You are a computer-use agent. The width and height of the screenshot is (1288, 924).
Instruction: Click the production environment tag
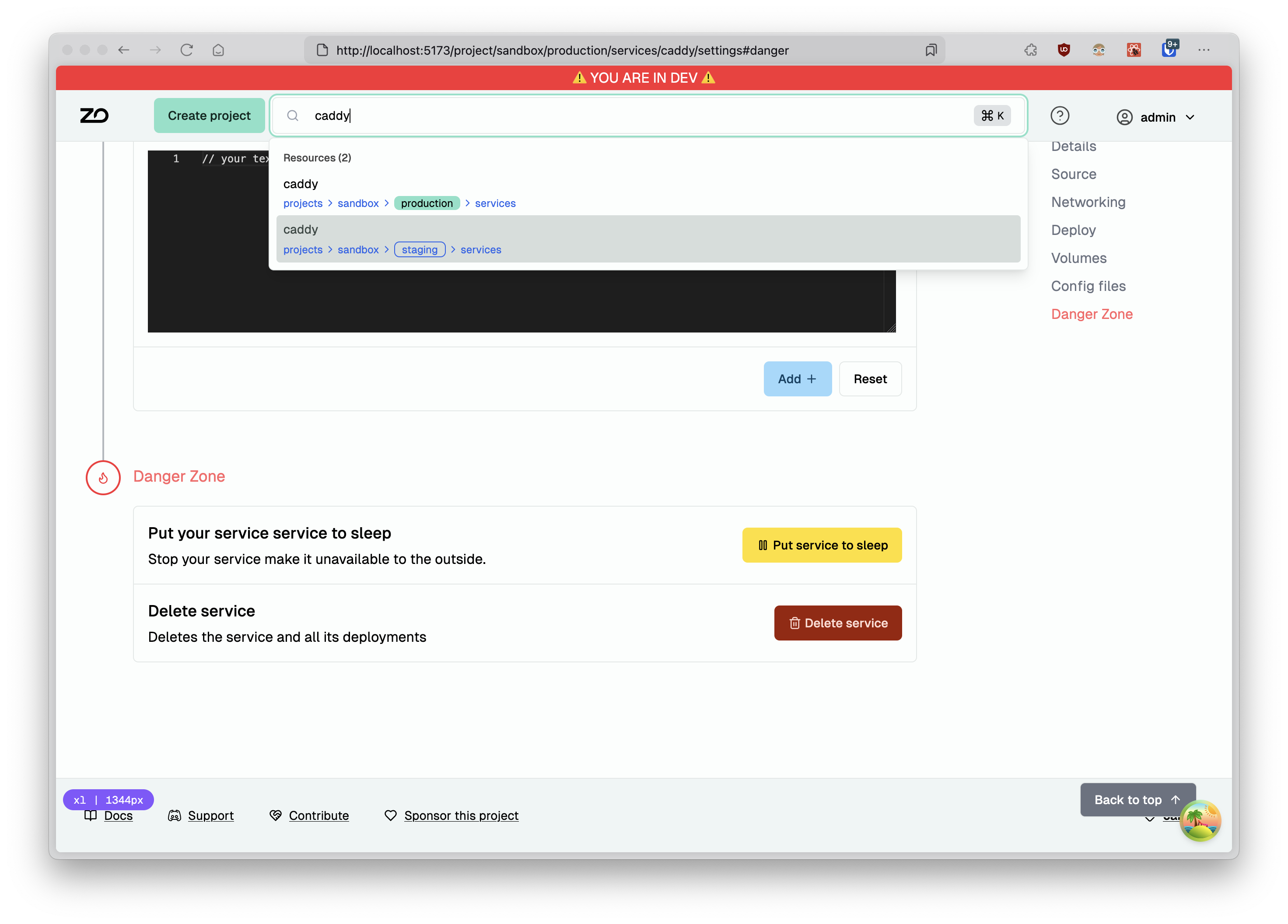pos(427,203)
